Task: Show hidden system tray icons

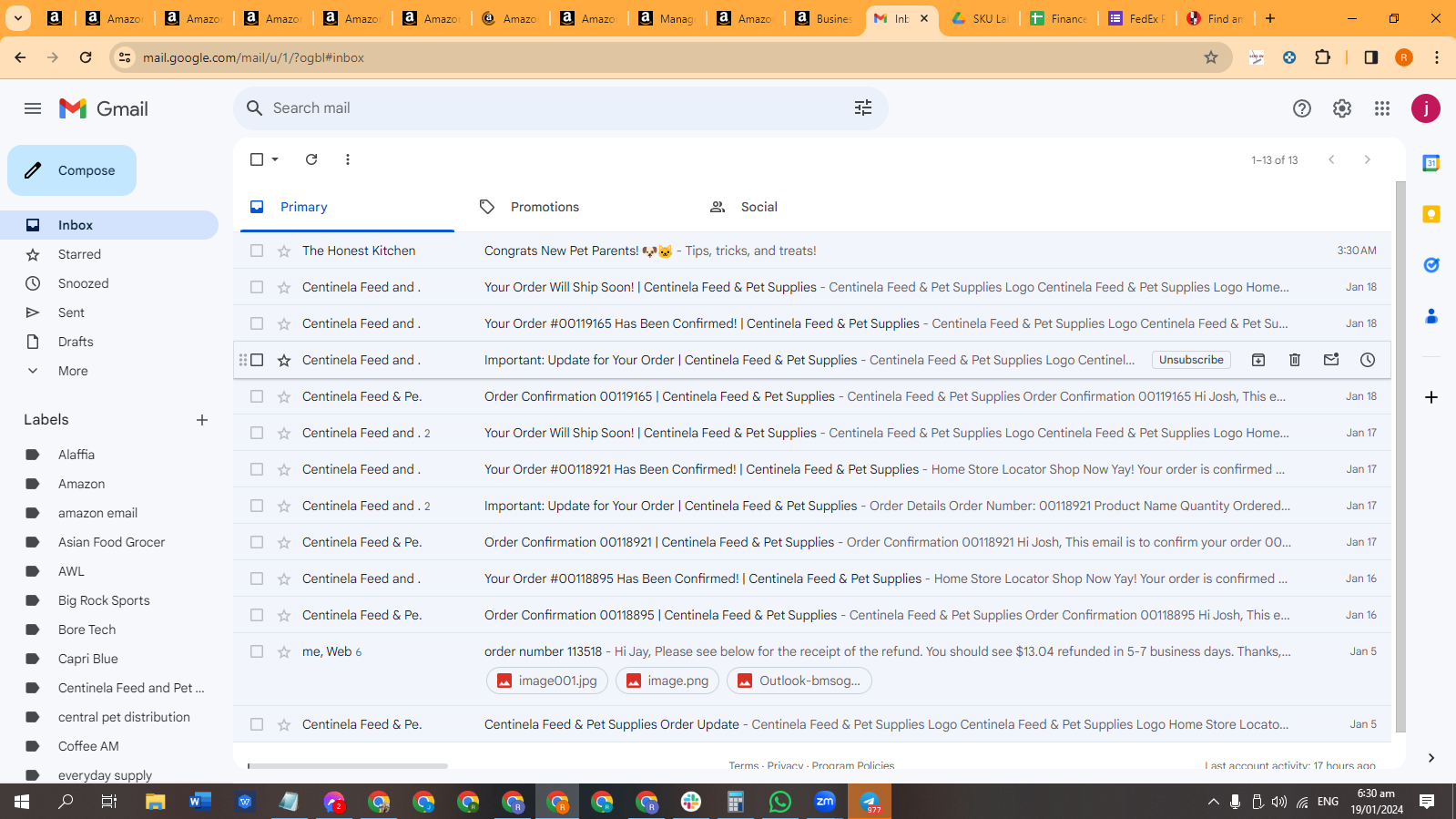Action: pyautogui.click(x=1213, y=802)
